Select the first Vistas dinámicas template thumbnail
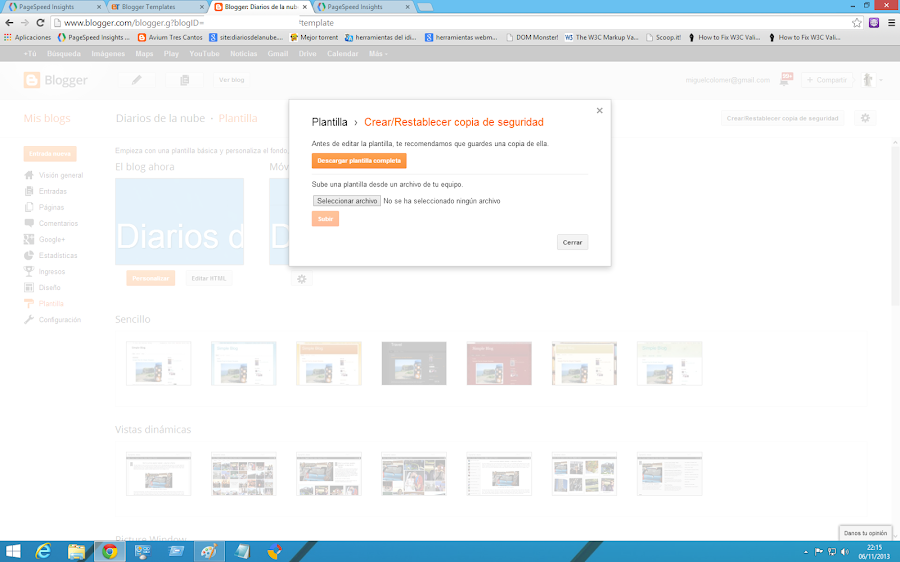The height and width of the screenshot is (562, 900). click(x=158, y=474)
